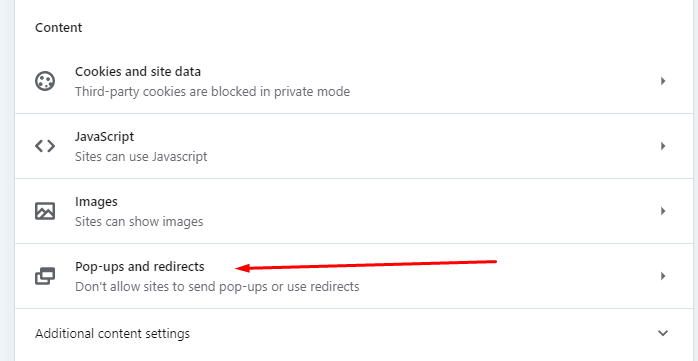Open Pop-ups and redirects via right arrow
This screenshot has height=361, width=698.
[x=663, y=276]
